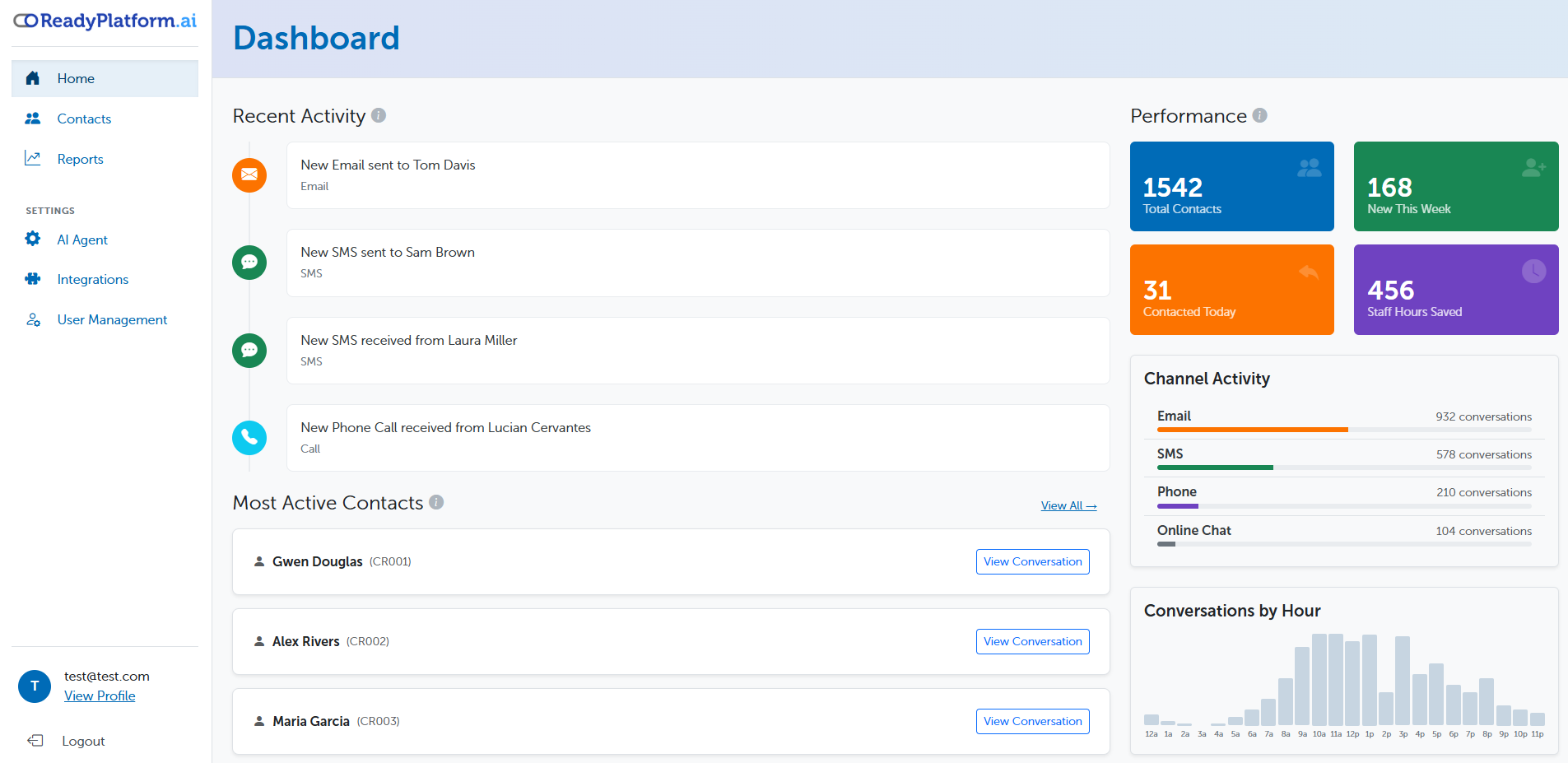Click the green SMS activity icon

pyautogui.click(x=249, y=263)
